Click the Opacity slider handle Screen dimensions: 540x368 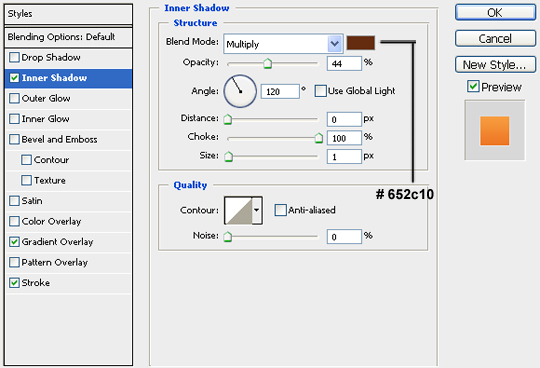tap(268, 64)
